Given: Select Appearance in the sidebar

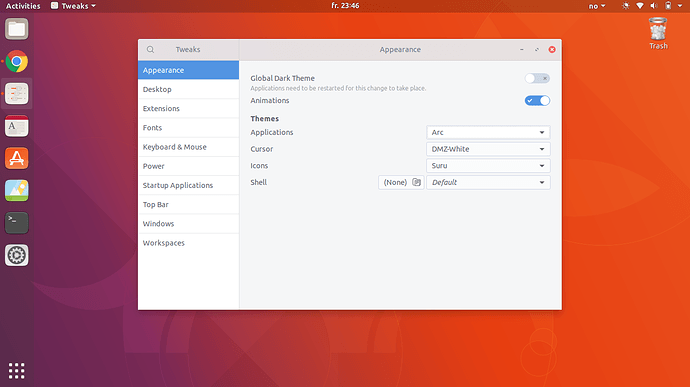Looking at the screenshot, I should tap(188, 70).
